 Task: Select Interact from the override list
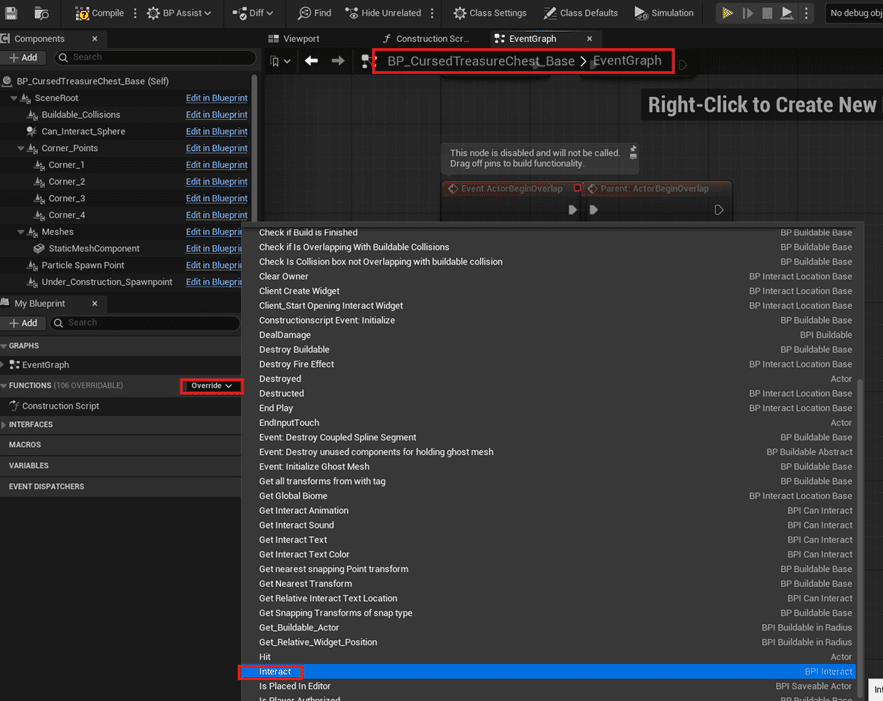pos(274,671)
